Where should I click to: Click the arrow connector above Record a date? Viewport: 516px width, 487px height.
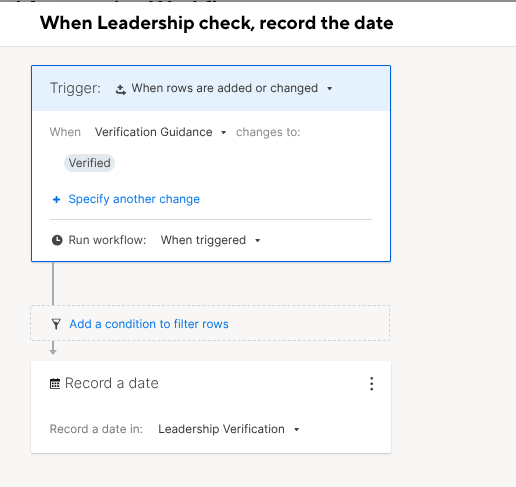53,348
